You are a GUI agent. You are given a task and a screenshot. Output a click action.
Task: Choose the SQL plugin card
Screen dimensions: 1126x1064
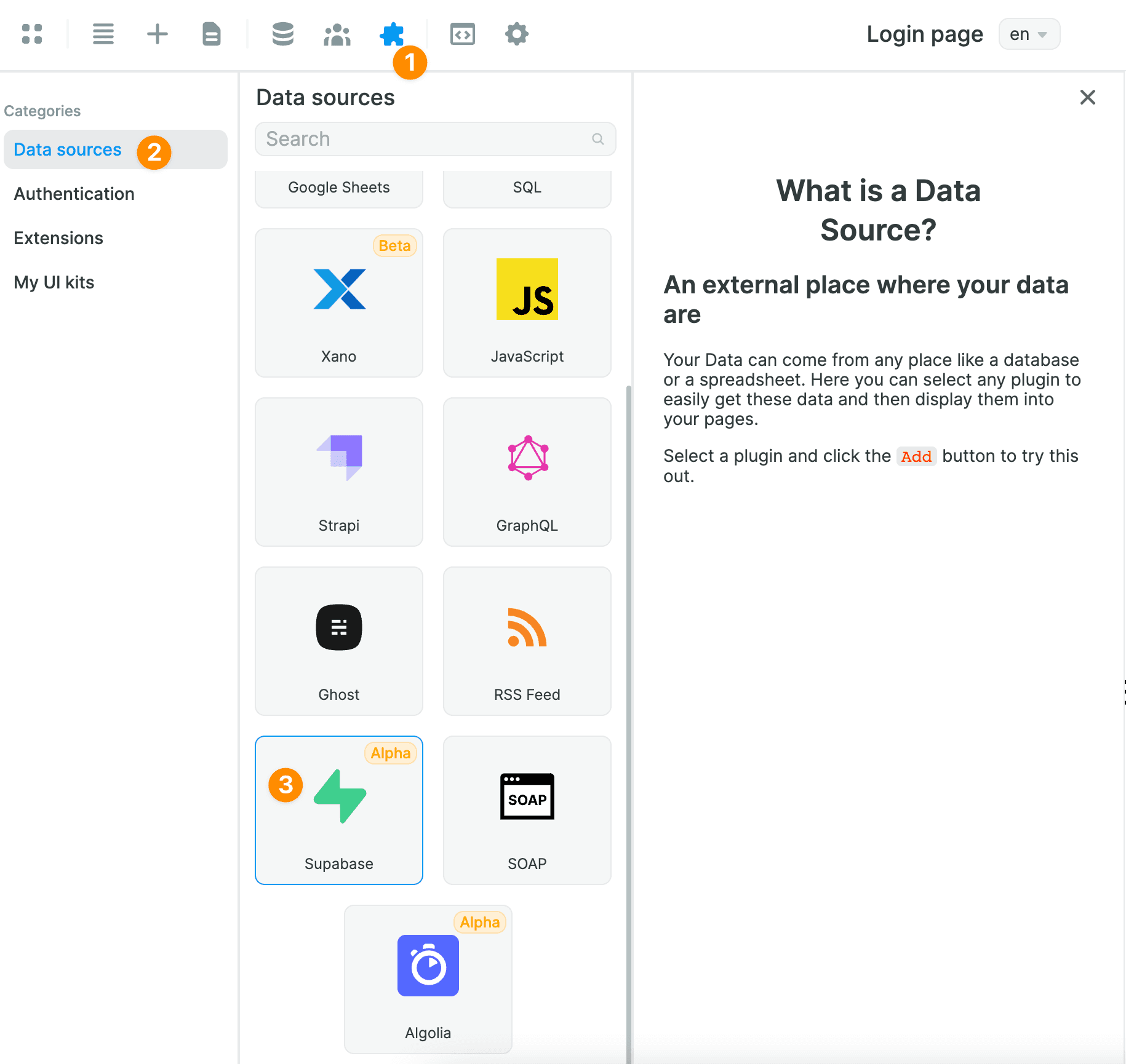(527, 189)
